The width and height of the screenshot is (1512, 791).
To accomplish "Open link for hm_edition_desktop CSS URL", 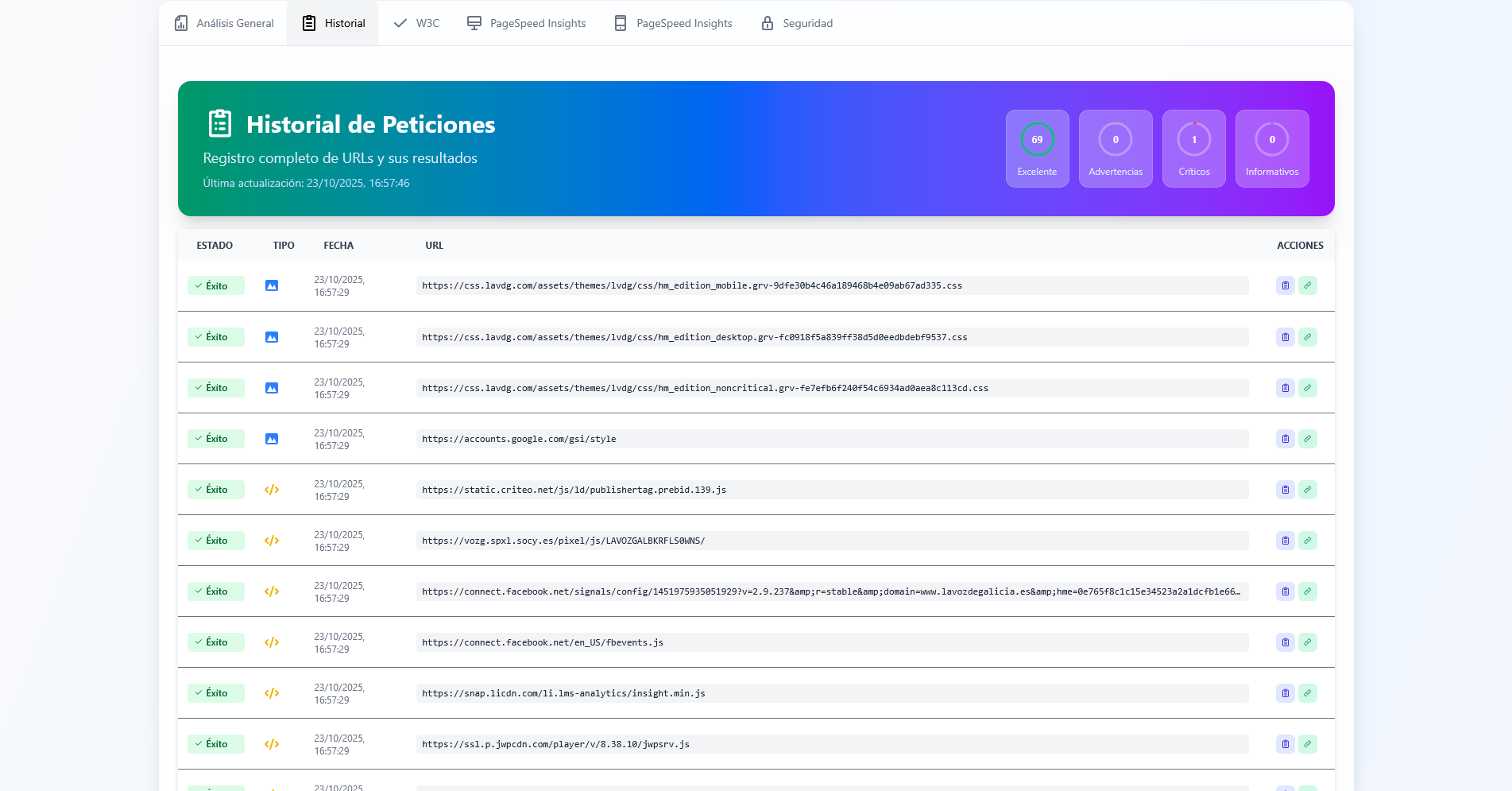I will click(1307, 337).
